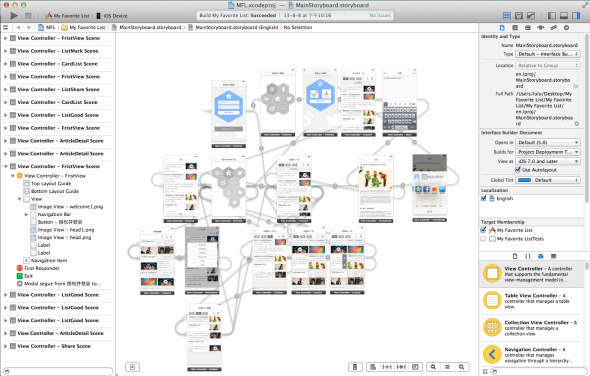Open the Quick Help inspector tab
Screen dimensions: 590x376
click(x=515, y=27)
